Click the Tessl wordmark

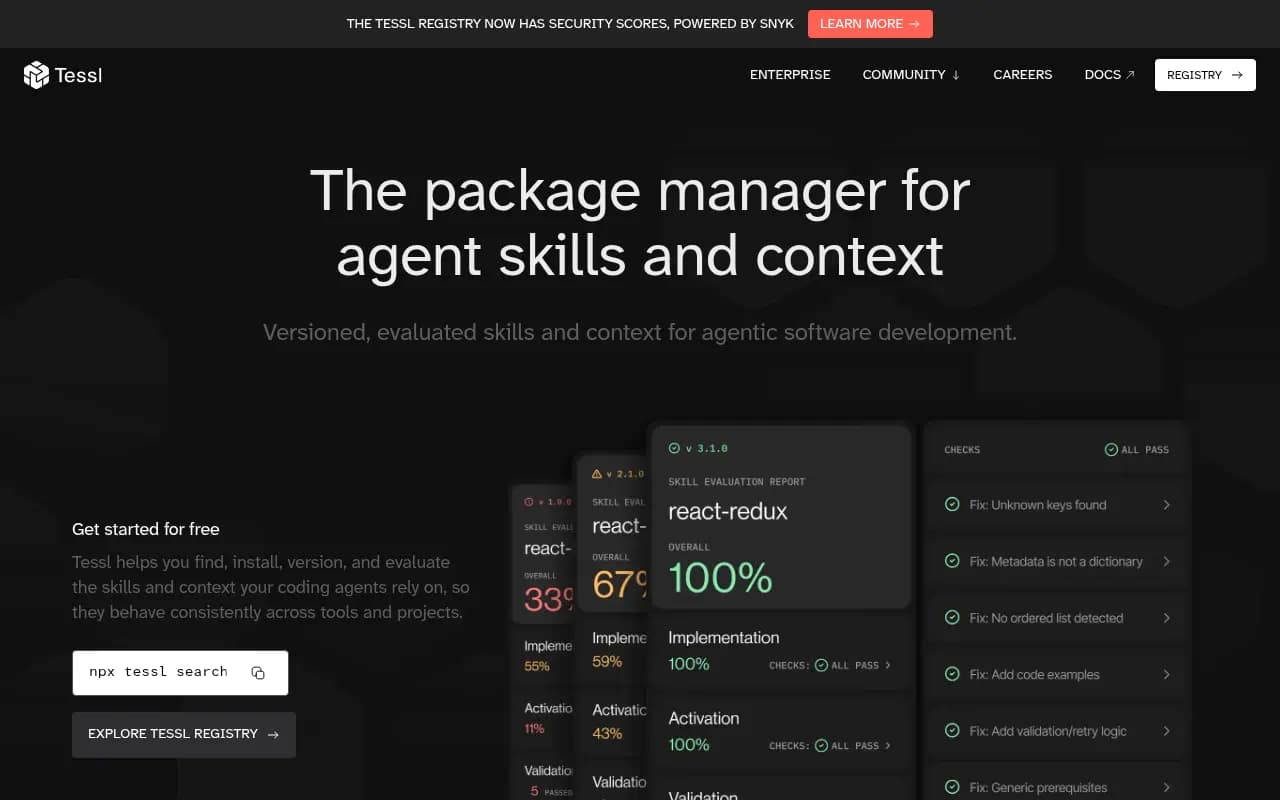click(78, 76)
